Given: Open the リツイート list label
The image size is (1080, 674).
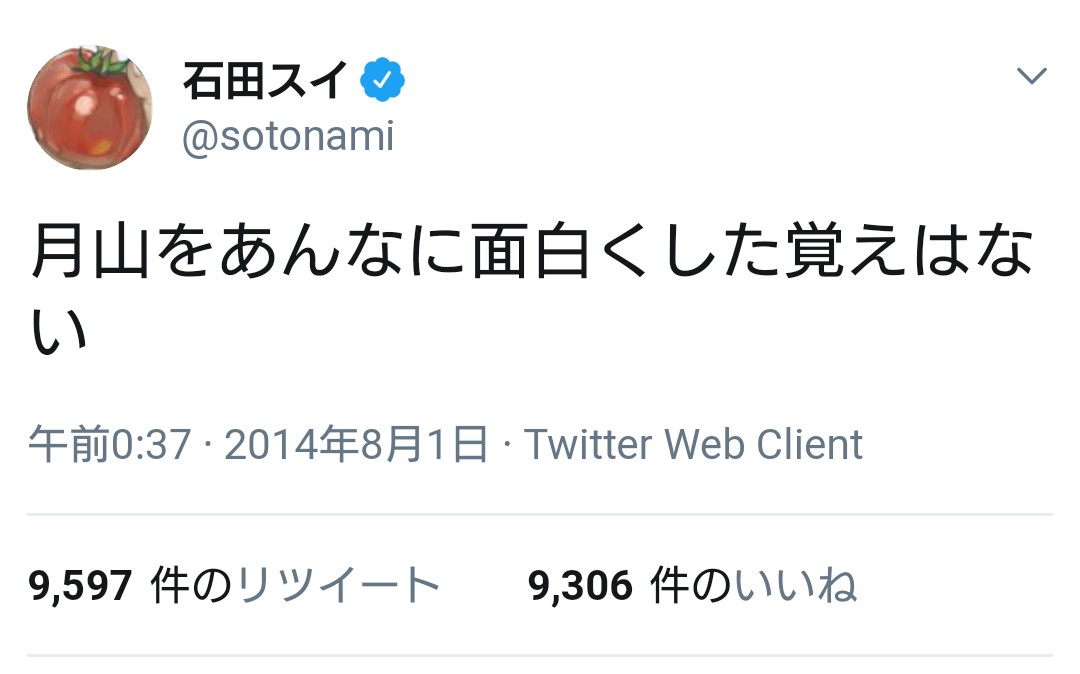Looking at the screenshot, I should point(338,586).
